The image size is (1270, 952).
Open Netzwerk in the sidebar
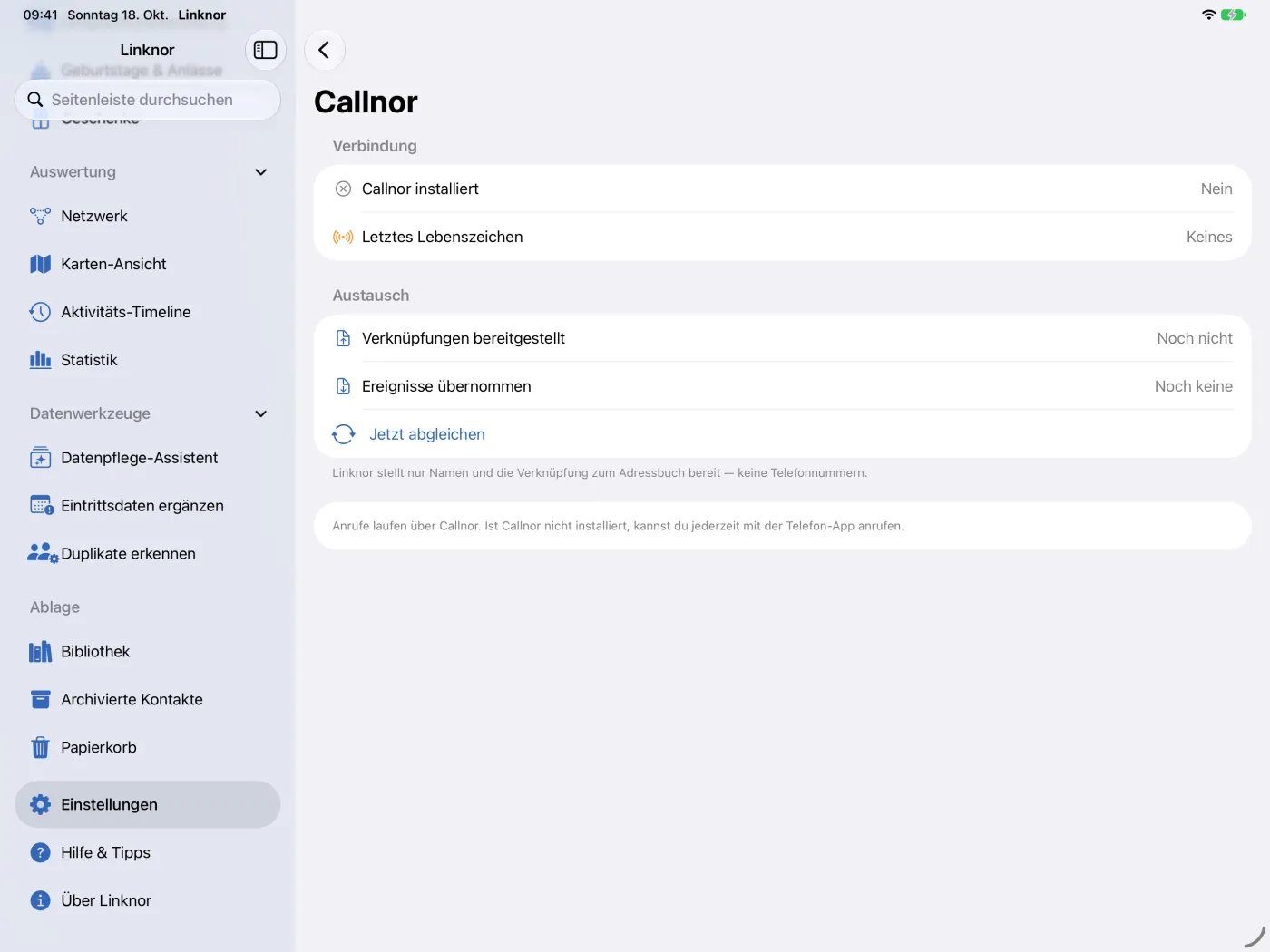coord(148,216)
